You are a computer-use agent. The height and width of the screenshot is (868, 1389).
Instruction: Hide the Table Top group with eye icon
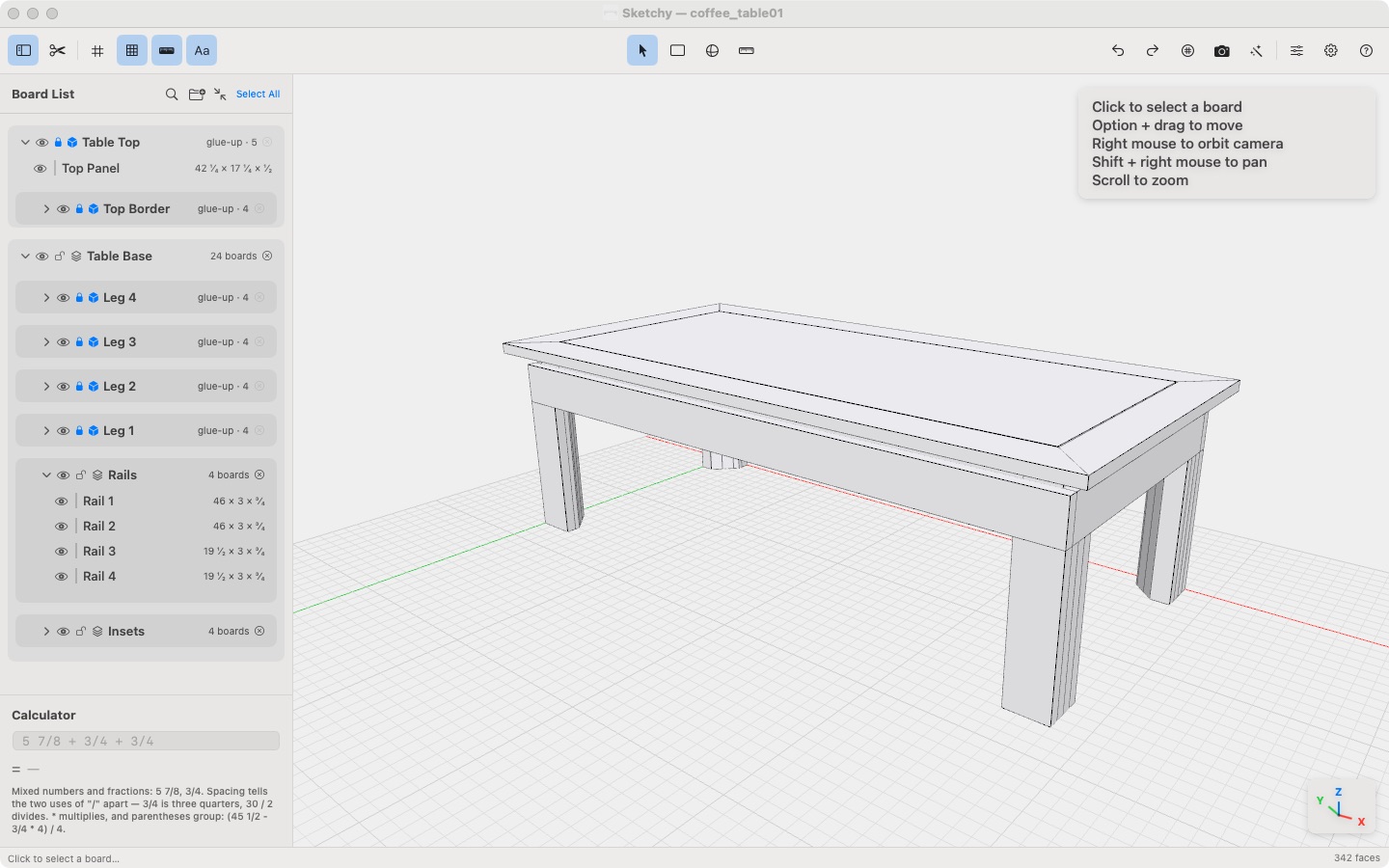pos(41,142)
